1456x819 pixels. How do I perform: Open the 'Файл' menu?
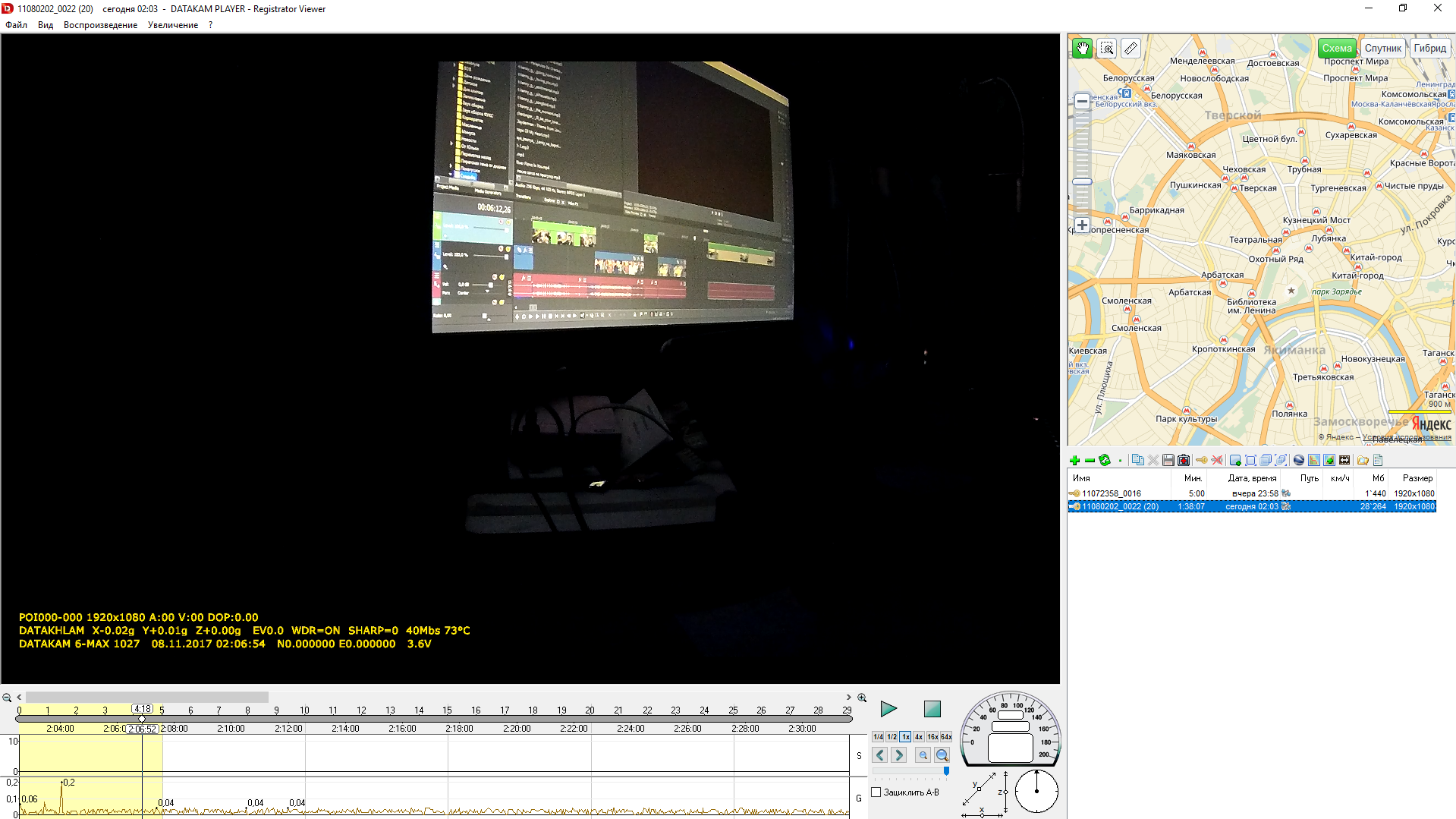click(x=16, y=25)
